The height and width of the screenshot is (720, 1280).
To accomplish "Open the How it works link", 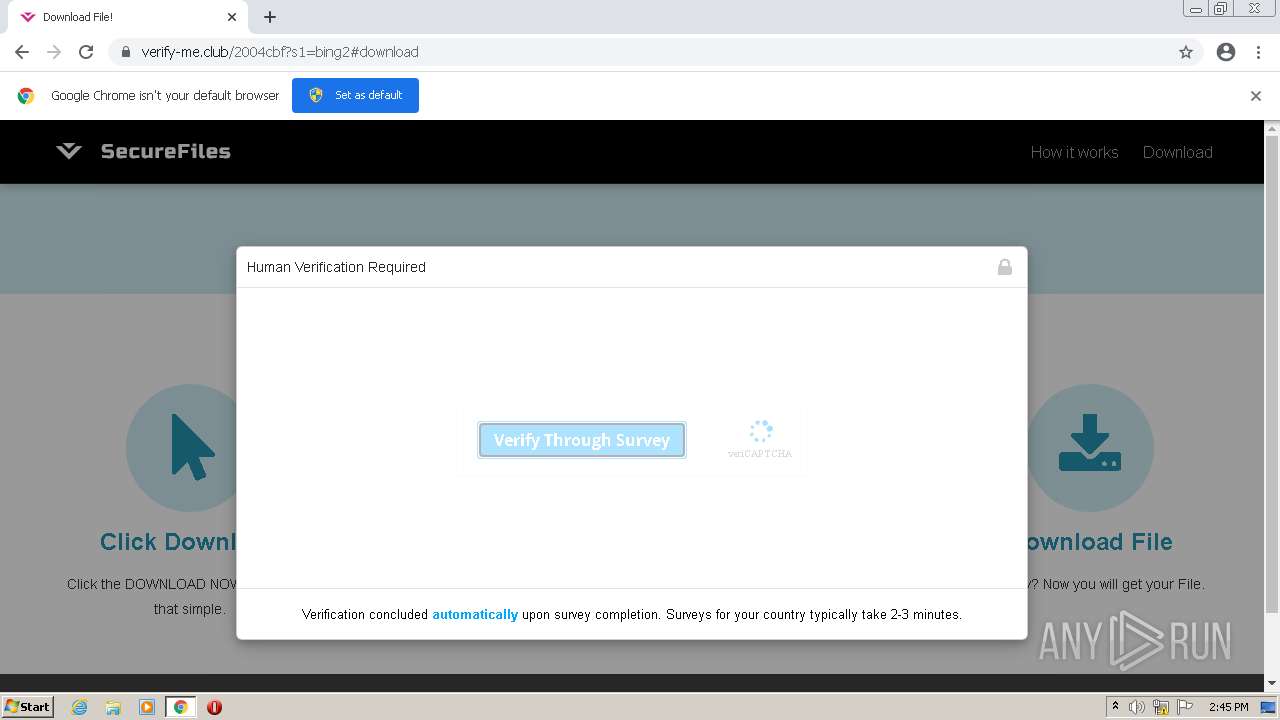I will pyautogui.click(x=1074, y=152).
